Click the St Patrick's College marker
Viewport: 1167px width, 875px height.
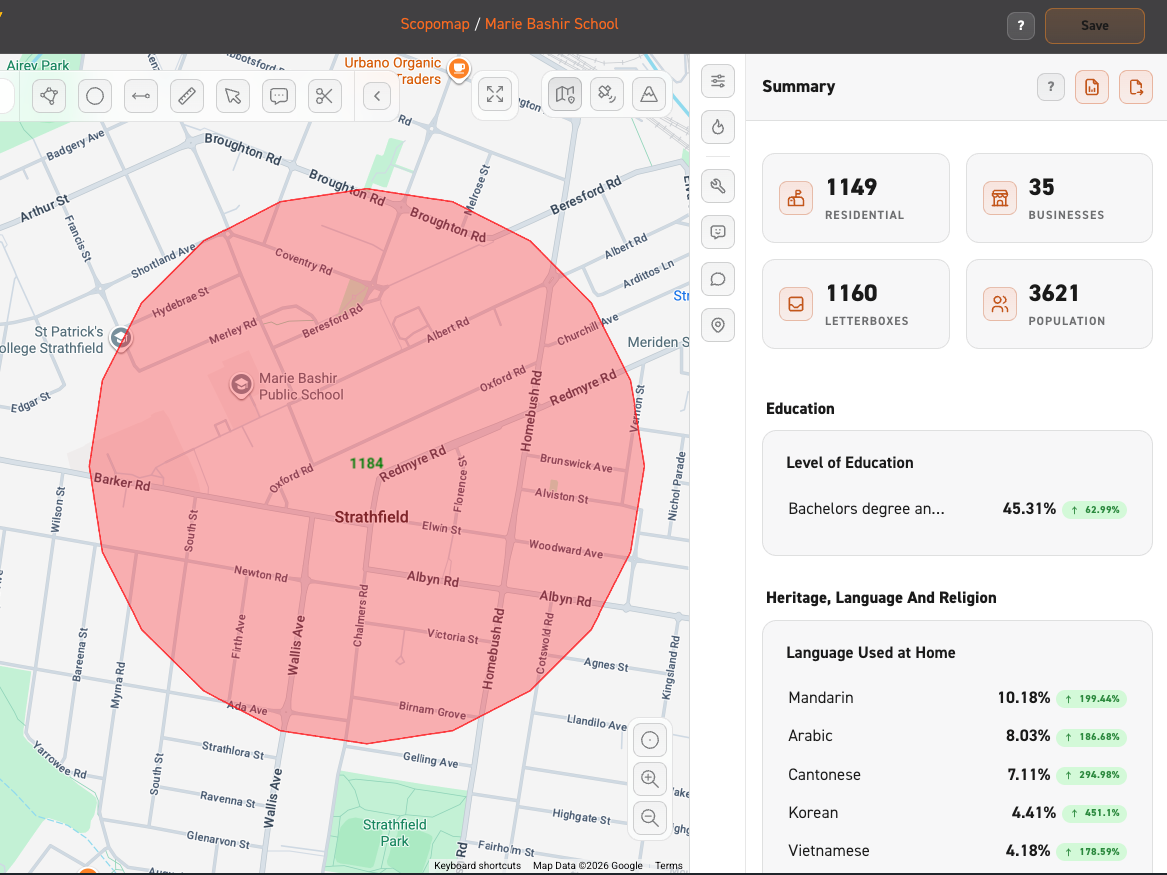click(x=121, y=339)
